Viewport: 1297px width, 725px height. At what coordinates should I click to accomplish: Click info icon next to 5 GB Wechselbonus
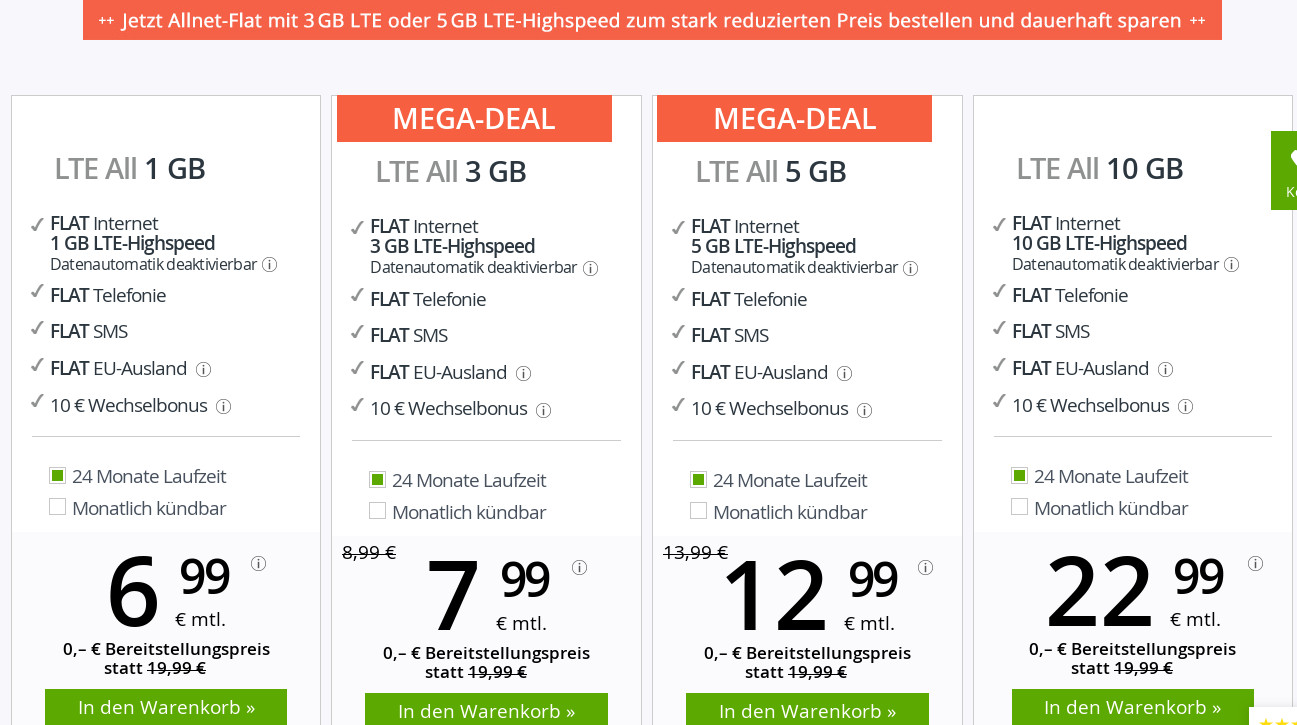(x=864, y=410)
